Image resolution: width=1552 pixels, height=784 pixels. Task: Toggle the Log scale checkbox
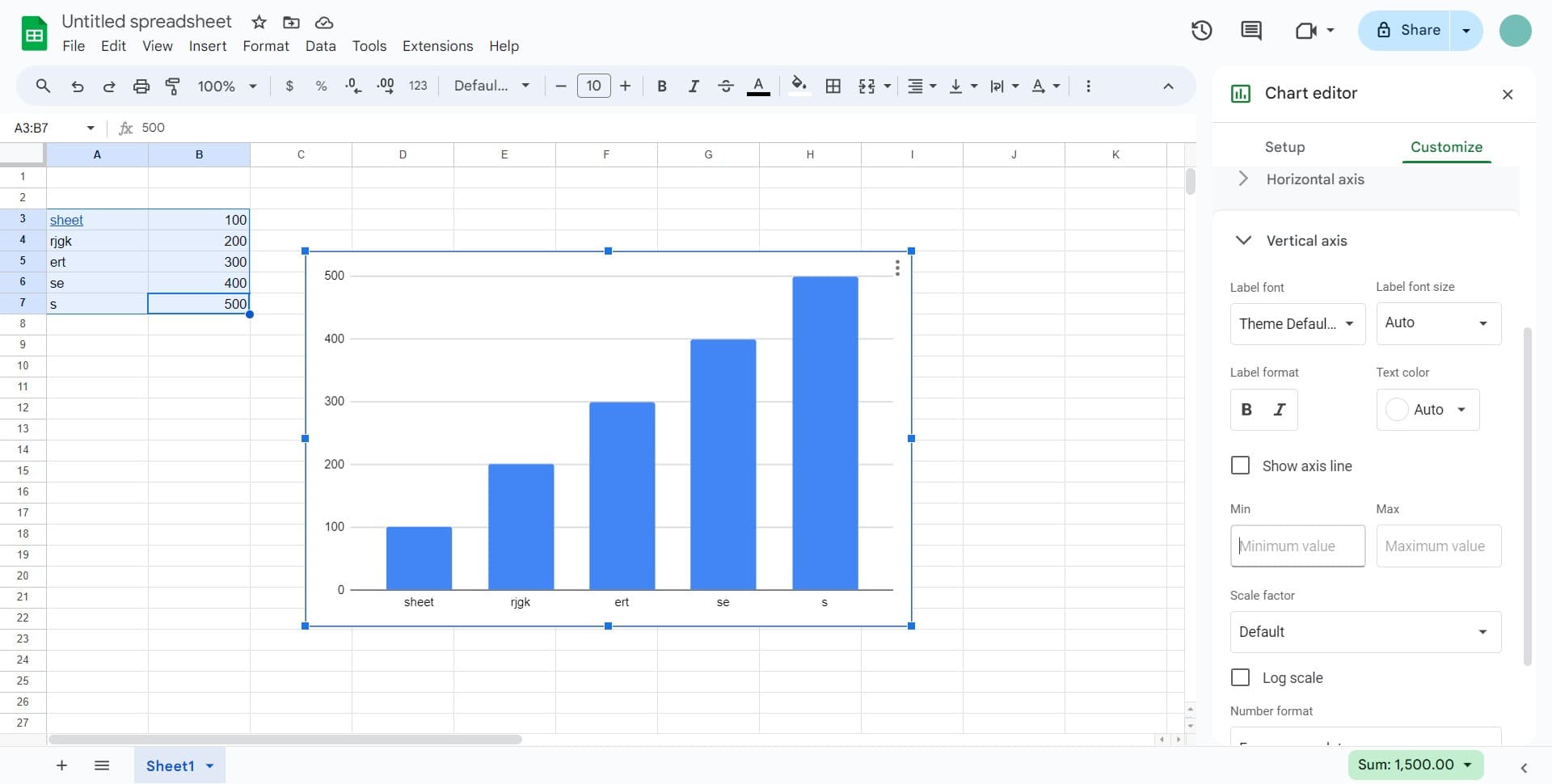pos(1240,677)
